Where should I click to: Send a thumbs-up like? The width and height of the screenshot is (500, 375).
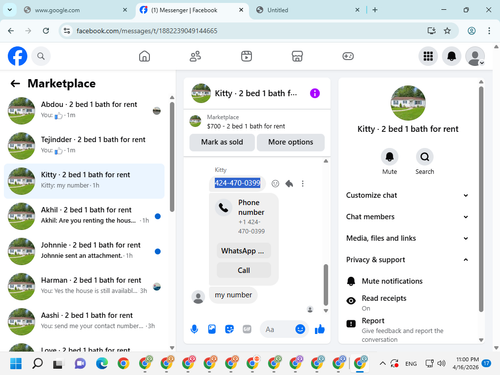click(x=320, y=329)
